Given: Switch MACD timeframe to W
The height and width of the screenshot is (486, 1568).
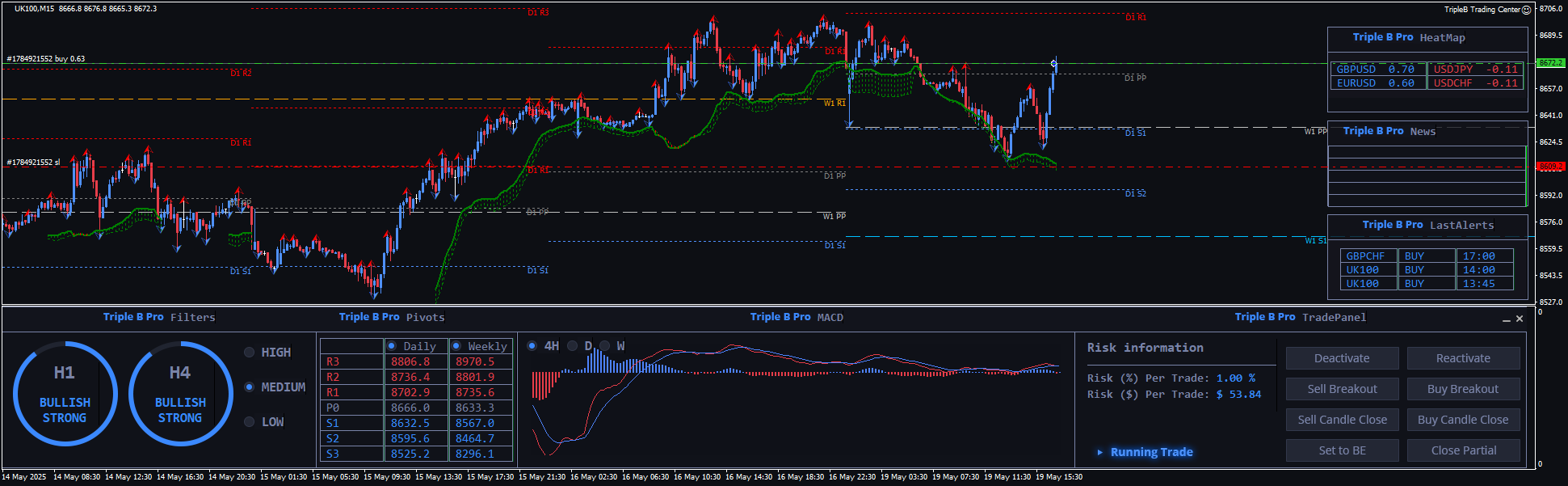Looking at the screenshot, I should 605,346.
